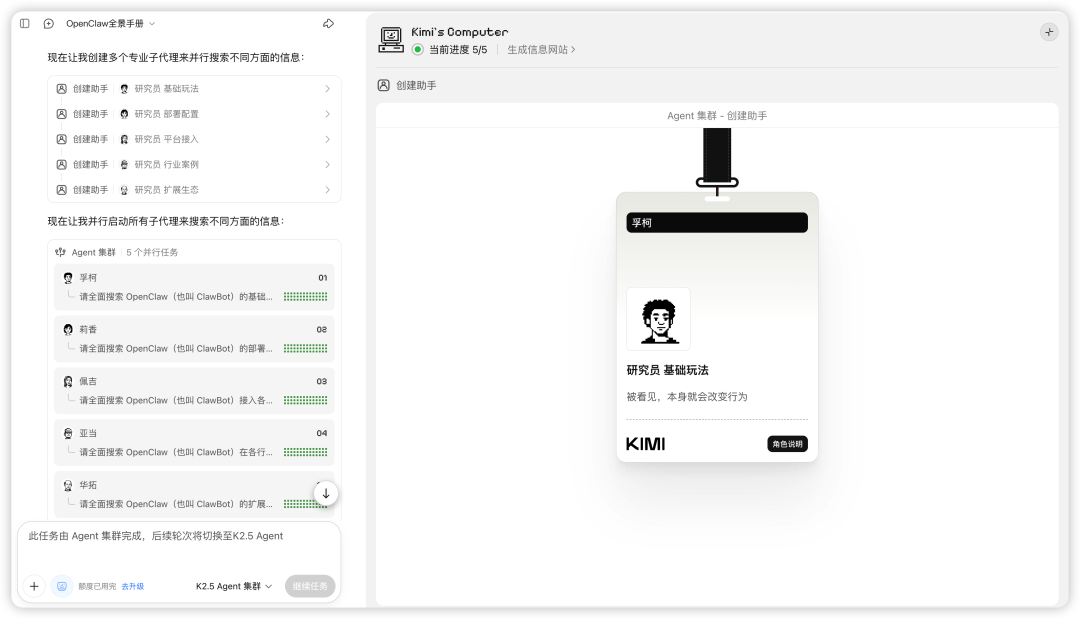Expand the 研究员 扩展生态 assistant row

coord(194,190)
